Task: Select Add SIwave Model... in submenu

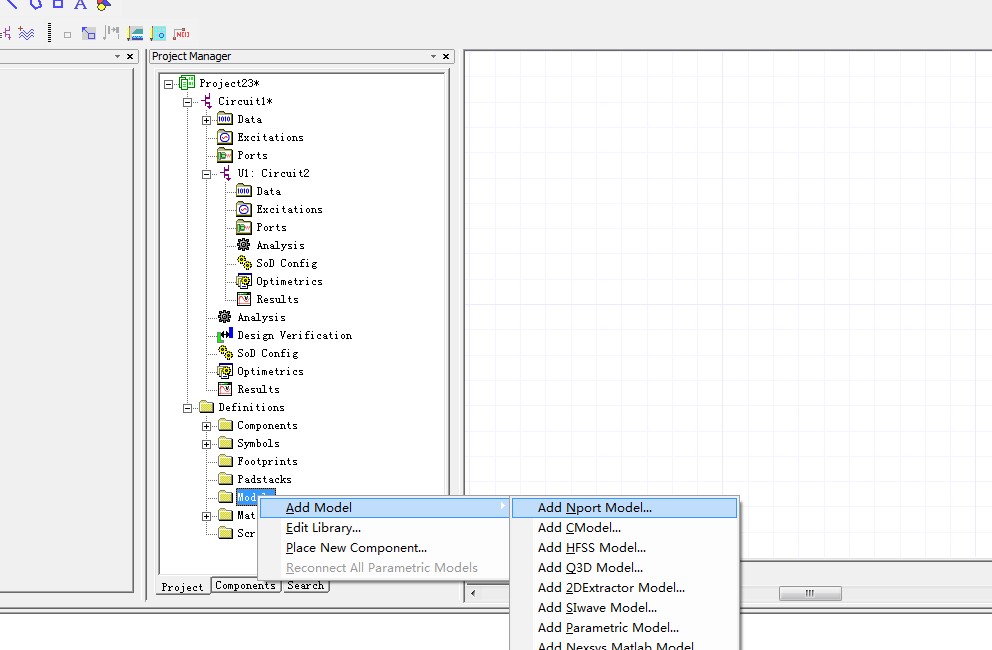Action: click(x=624, y=608)
